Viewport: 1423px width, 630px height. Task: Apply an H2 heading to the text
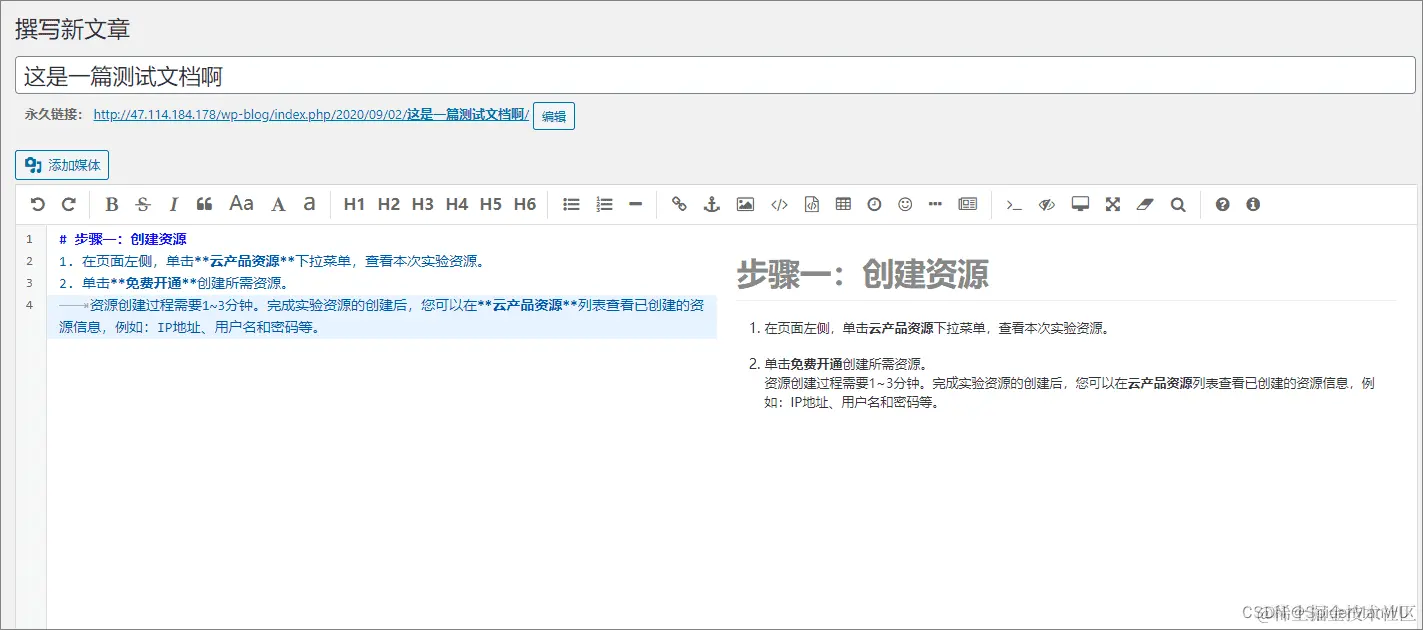tap(388, 204)
